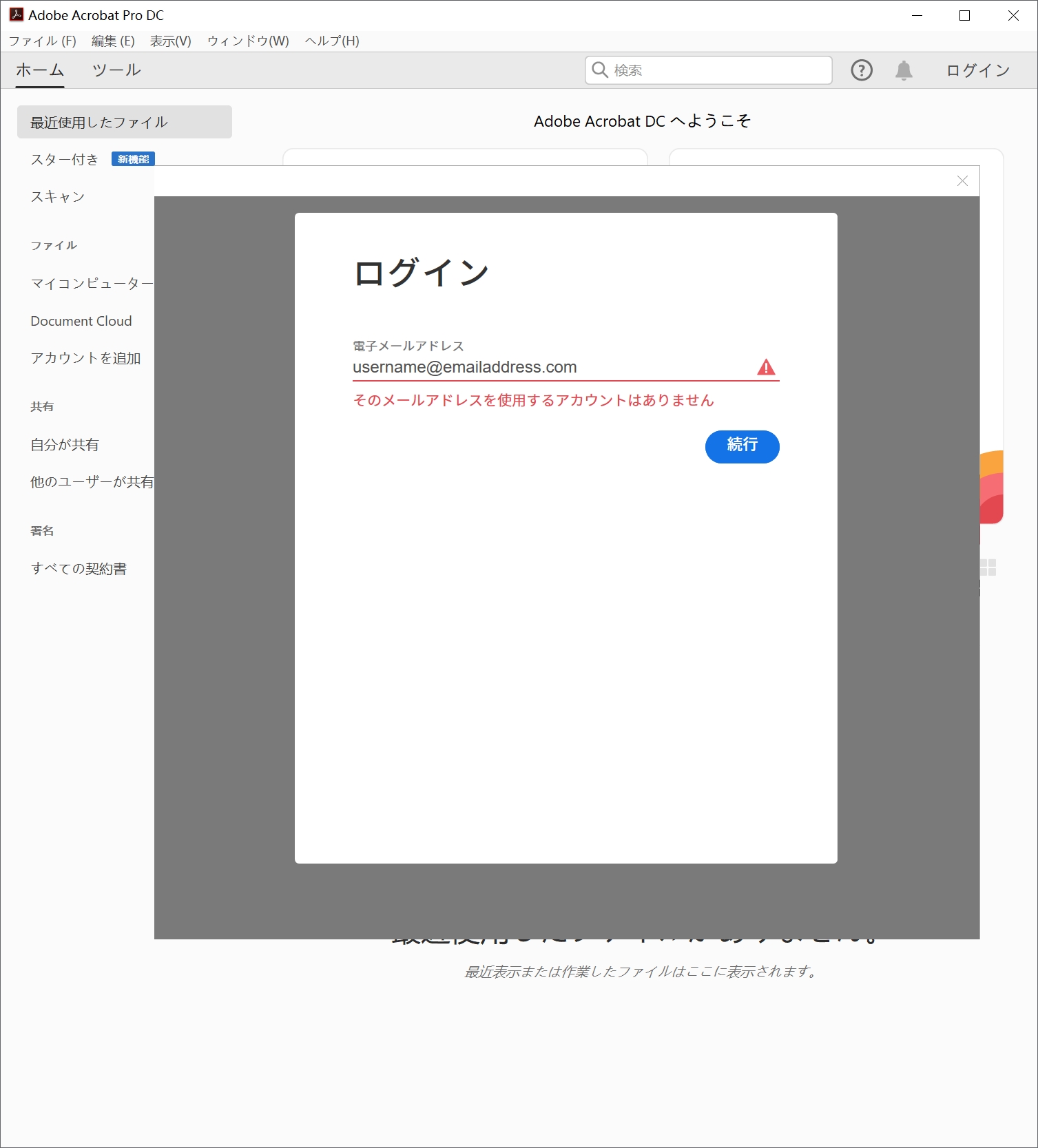Click the text 最近表示または作業したファイルはここに表示されます。
The height and width of the screenshot is (1148, 1038).
coord(642,972)
